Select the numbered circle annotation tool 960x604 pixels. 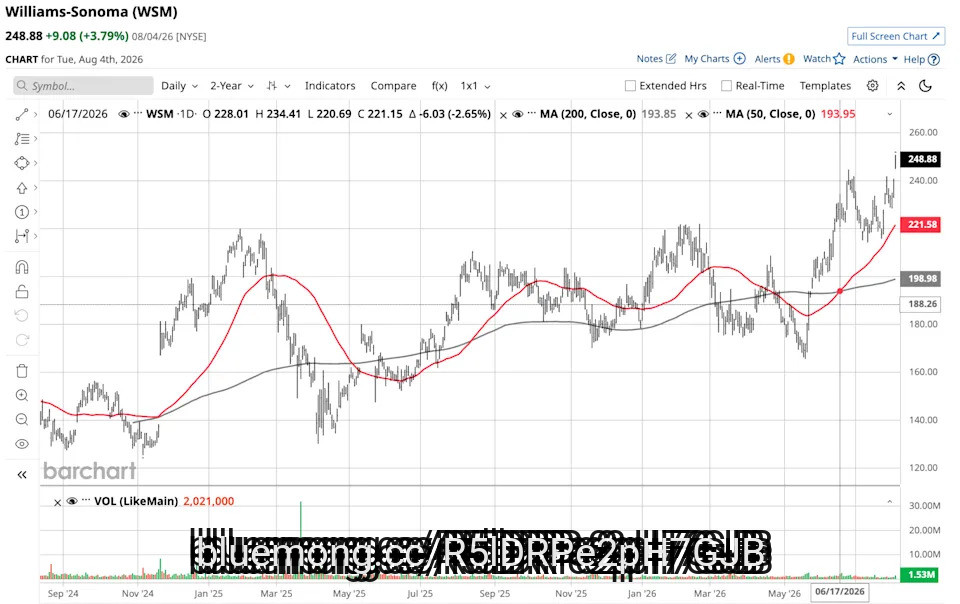click(21, 212)
